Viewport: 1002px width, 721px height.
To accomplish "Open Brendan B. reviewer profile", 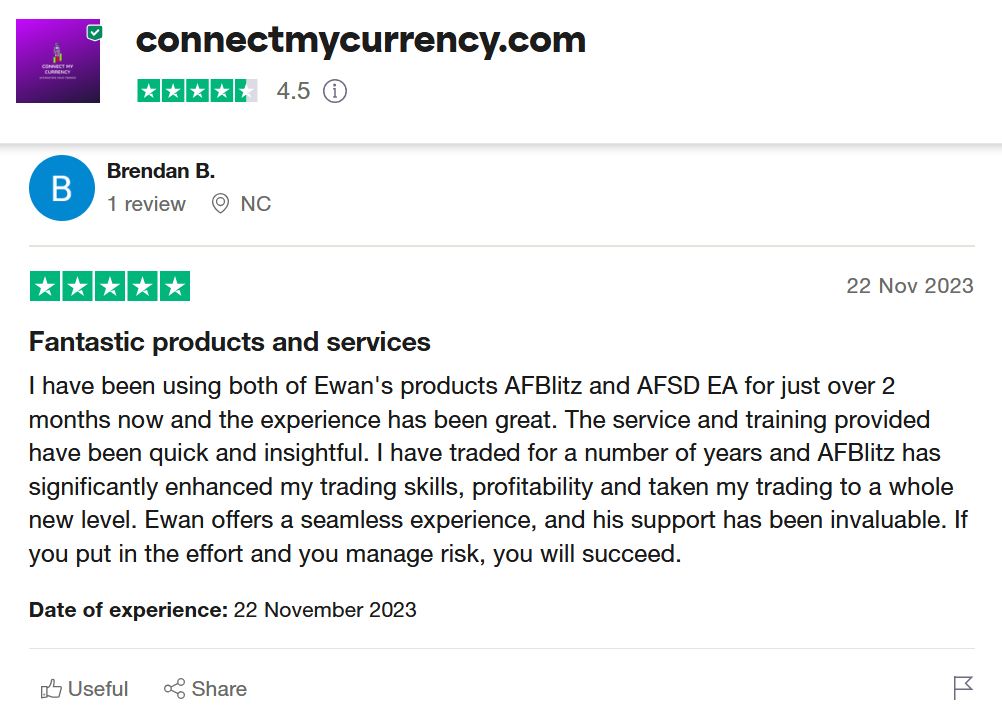I will (x=160, y=171).
